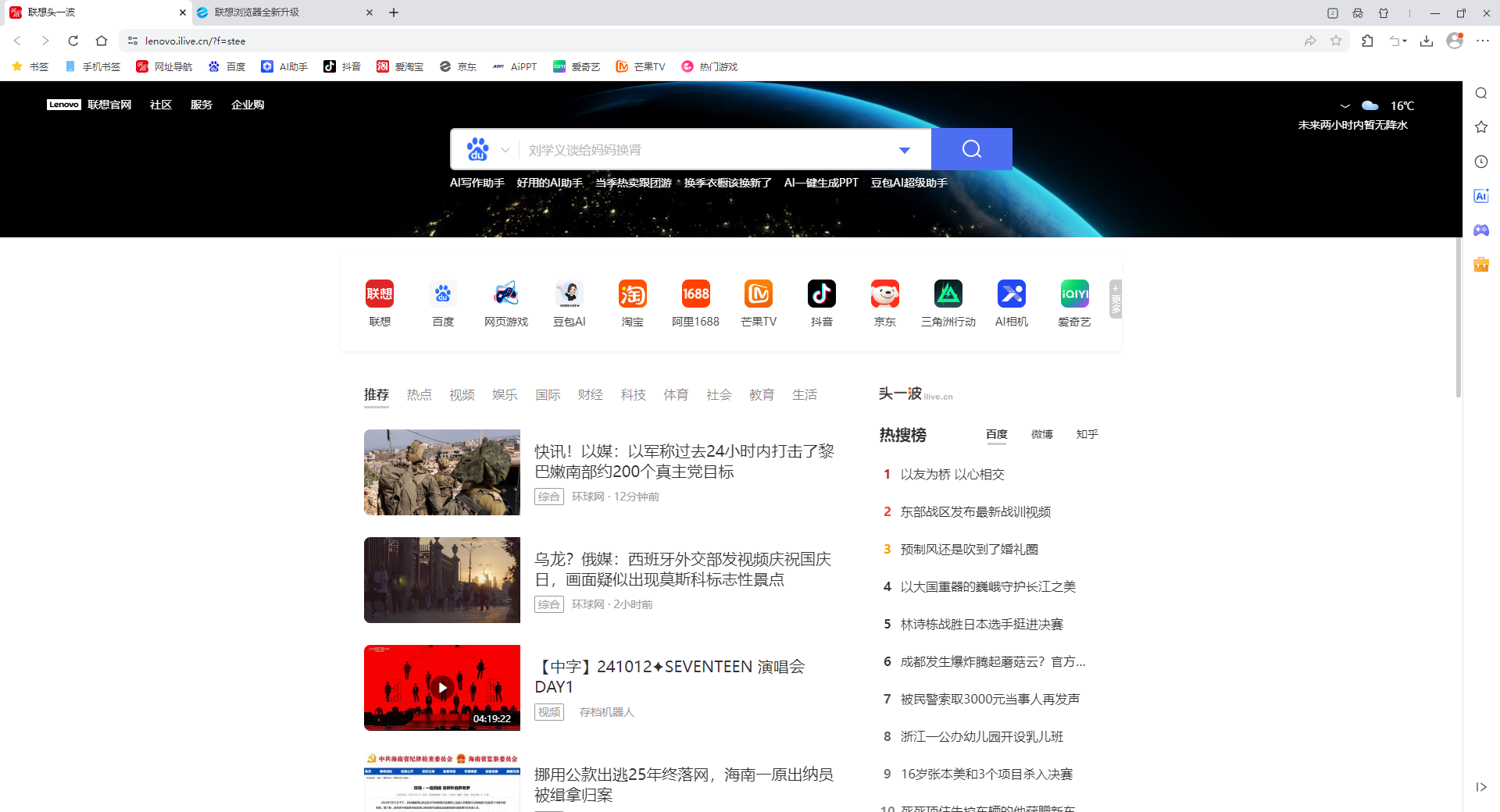Screen dimensions: 1500x812
Task: Select the 知乎 hot list source
Action: click(x=1087, y=434)
